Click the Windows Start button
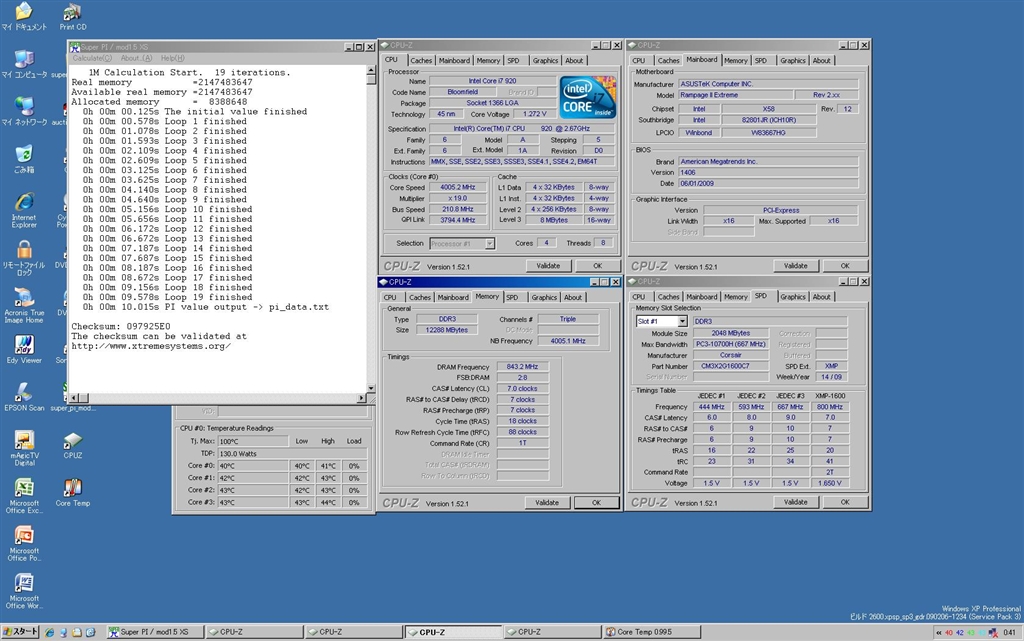 click(x=21, y=632)
